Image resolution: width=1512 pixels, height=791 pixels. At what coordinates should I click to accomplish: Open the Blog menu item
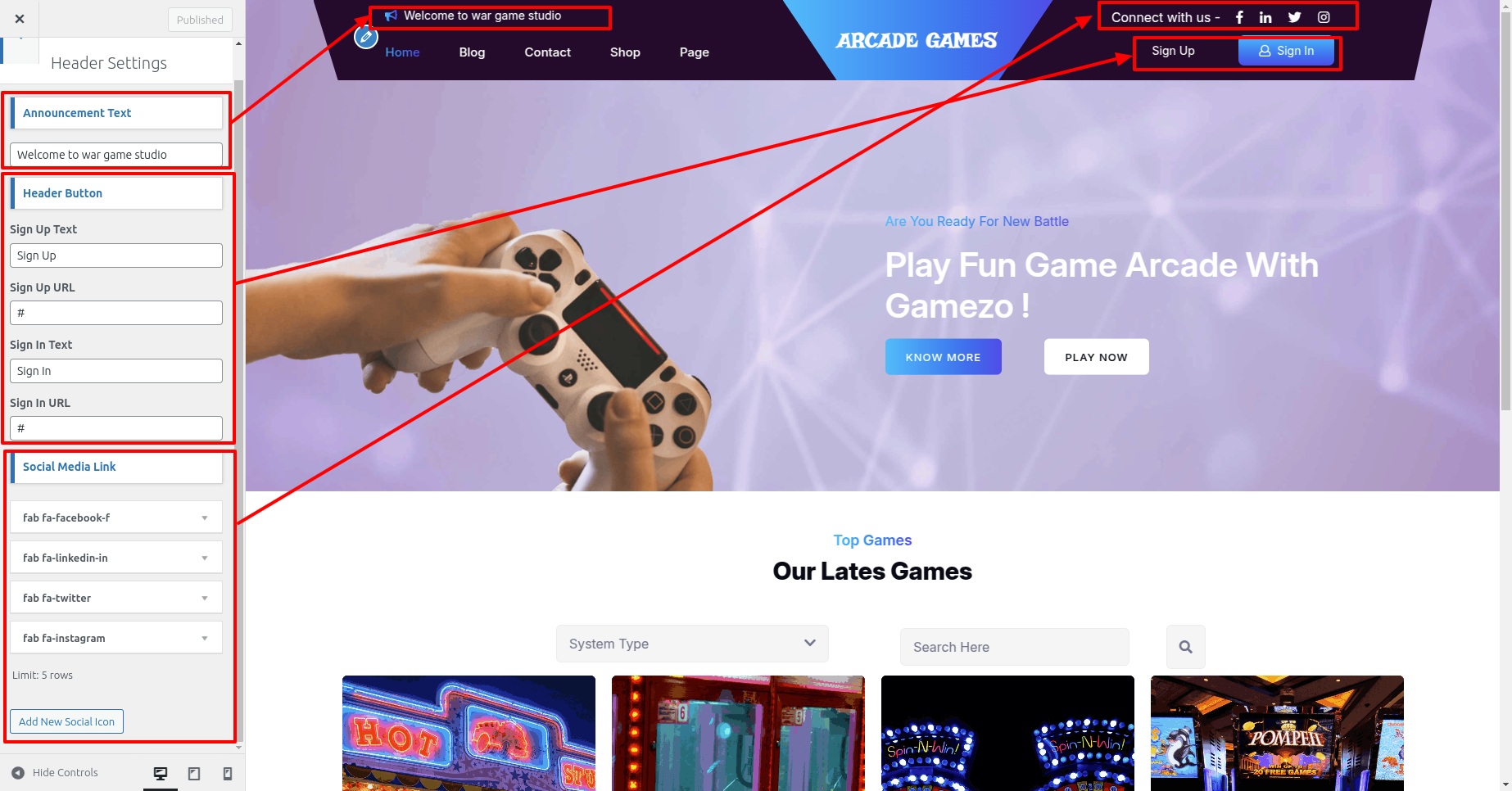472,52
